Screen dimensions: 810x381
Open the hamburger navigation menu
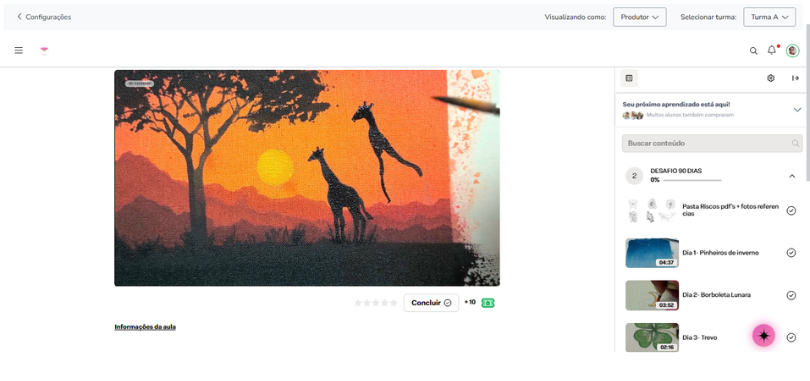click(x=19, y=51)
